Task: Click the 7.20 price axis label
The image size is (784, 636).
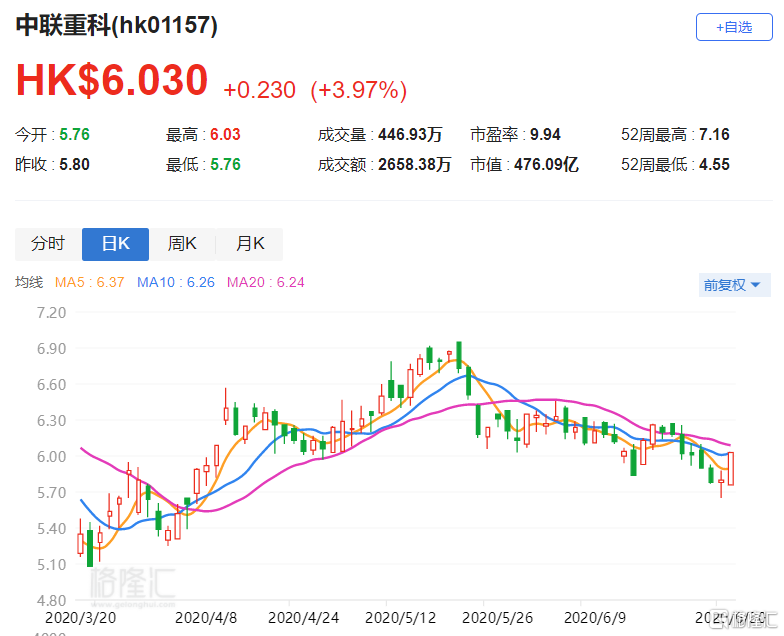Action: click(x=52, y=313)
